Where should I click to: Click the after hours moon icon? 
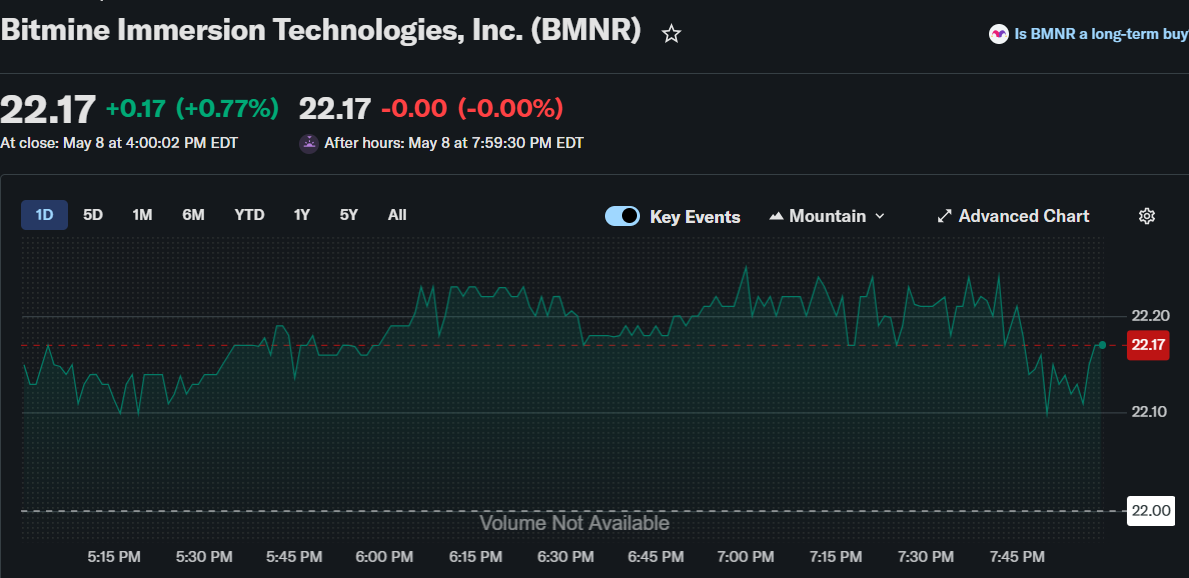point(309,143)
